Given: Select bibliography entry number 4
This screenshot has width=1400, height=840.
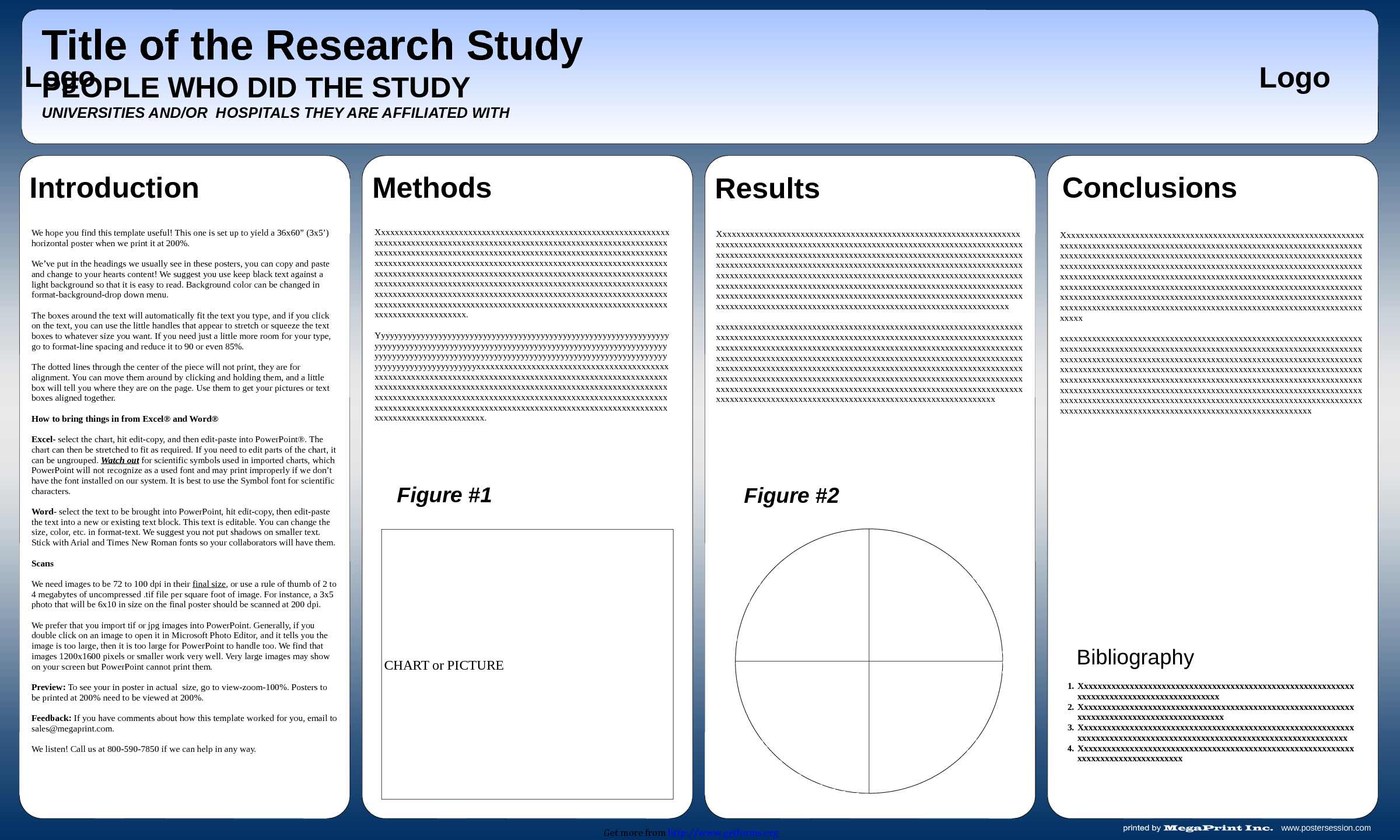Looking at the screenshot, I should point(1210,754).
